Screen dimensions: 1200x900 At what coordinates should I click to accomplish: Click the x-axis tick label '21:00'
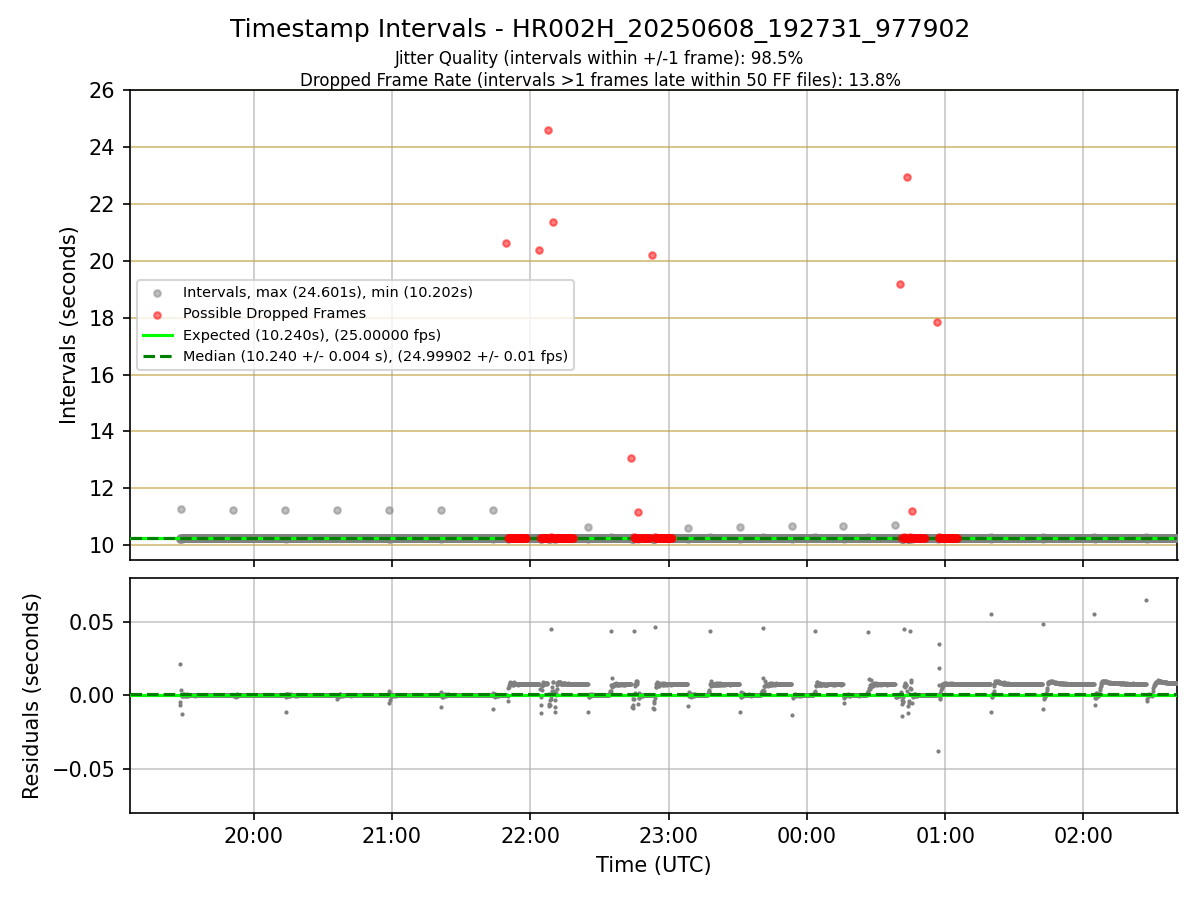point(392,834)
